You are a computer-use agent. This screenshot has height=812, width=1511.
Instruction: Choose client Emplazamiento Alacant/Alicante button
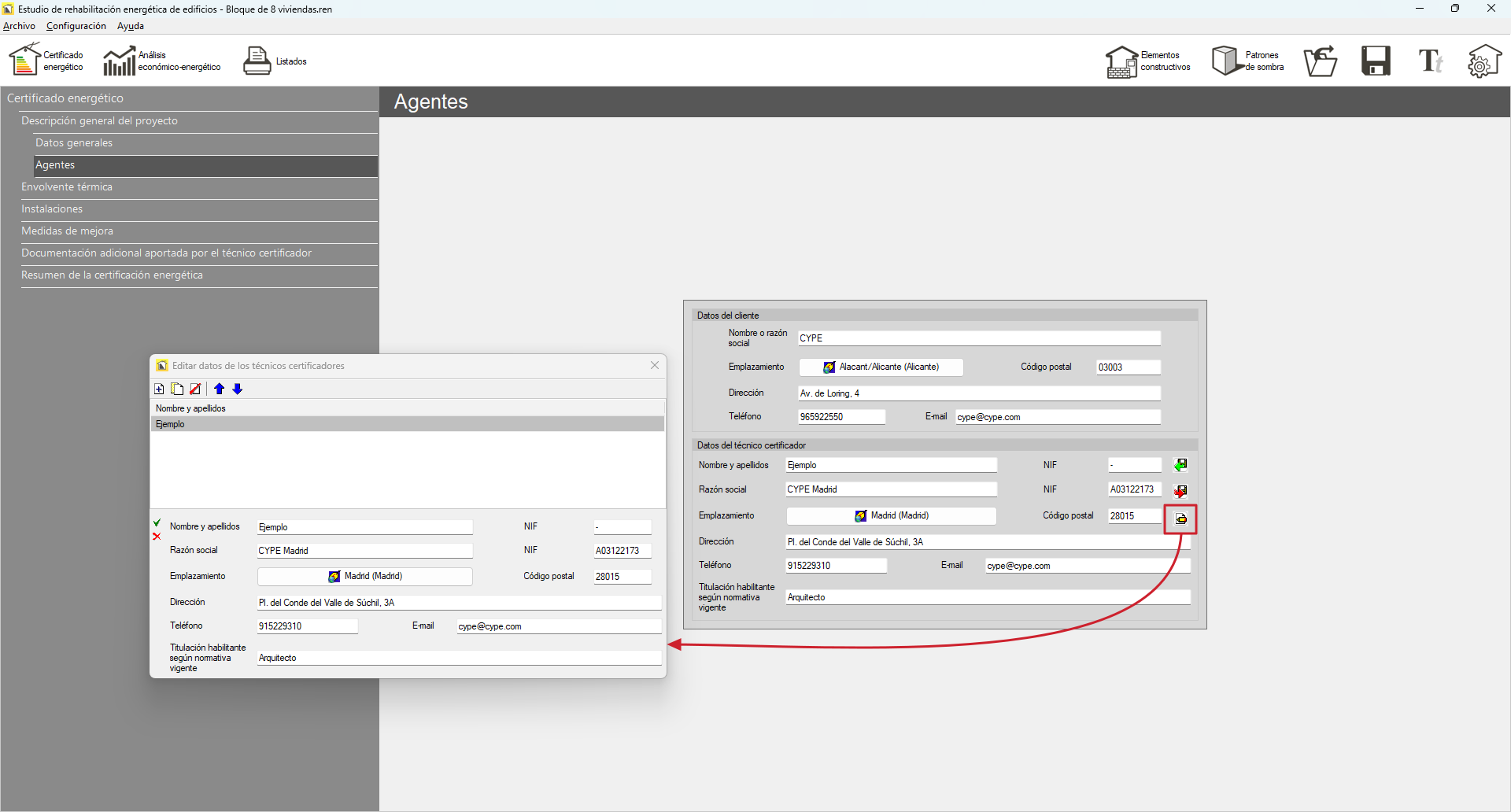coord(881,367)
